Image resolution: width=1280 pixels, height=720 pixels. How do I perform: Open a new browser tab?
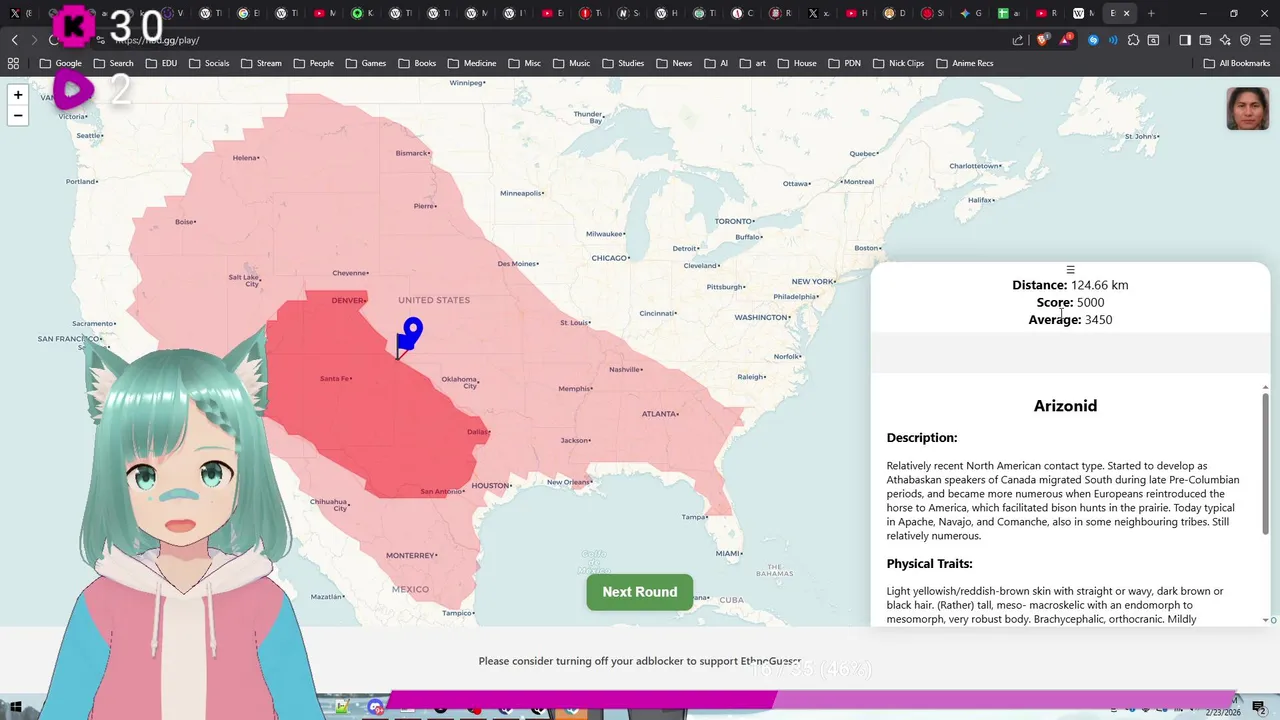pos(1151,13)
